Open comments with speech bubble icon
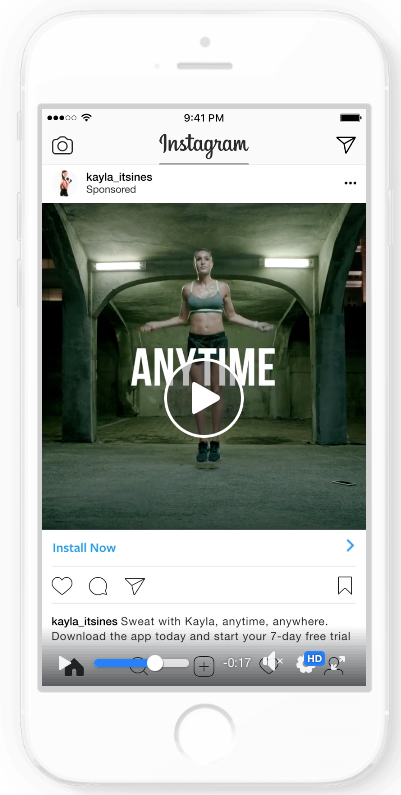The width and height of the screenshot is (401, 795). tap(98, 586)
